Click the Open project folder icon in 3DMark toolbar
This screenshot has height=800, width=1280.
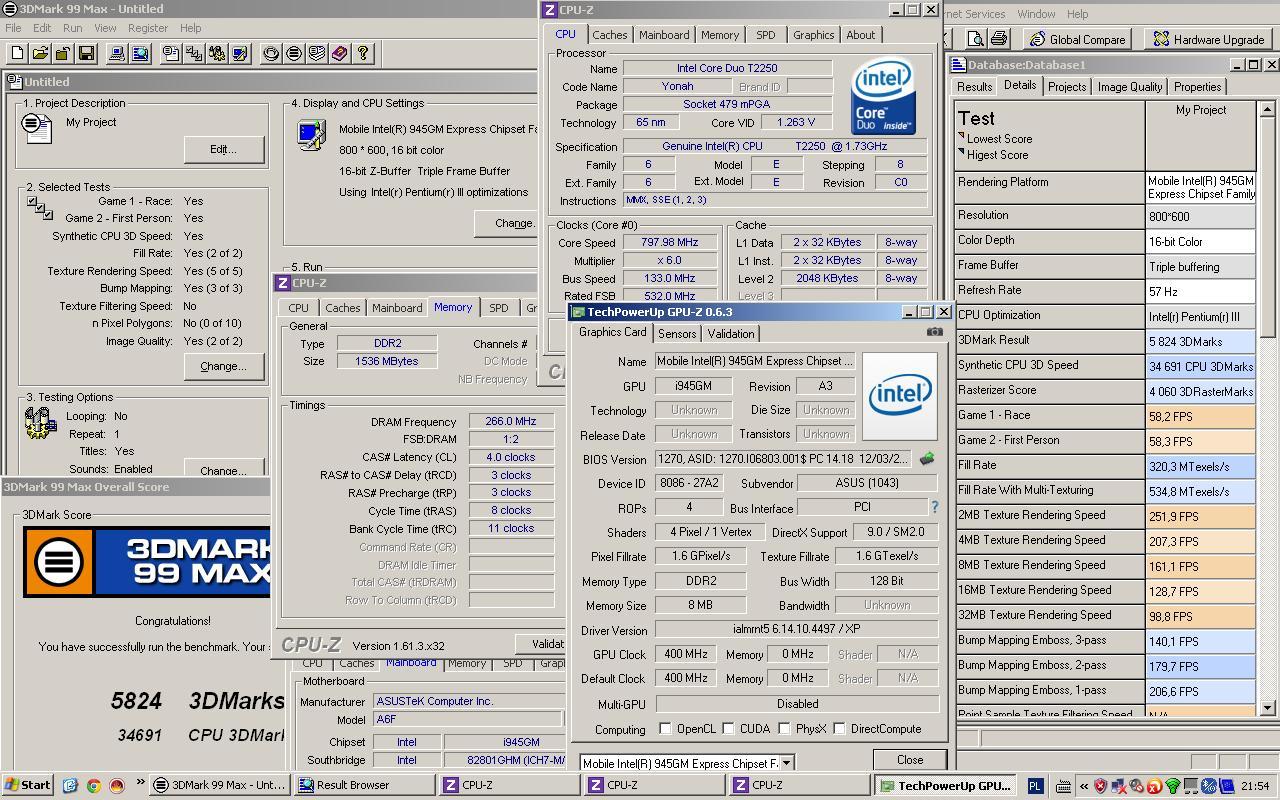(40, 53)
